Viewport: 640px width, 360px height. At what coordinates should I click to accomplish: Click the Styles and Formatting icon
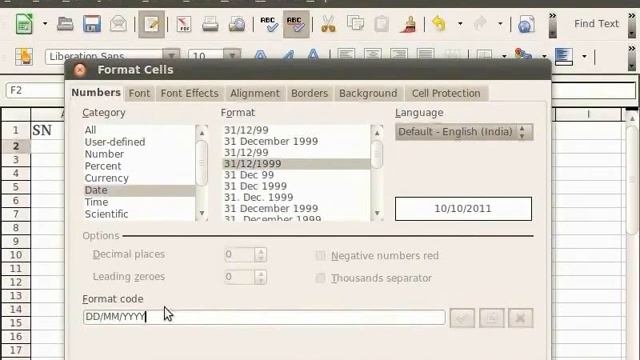(24, 56)
